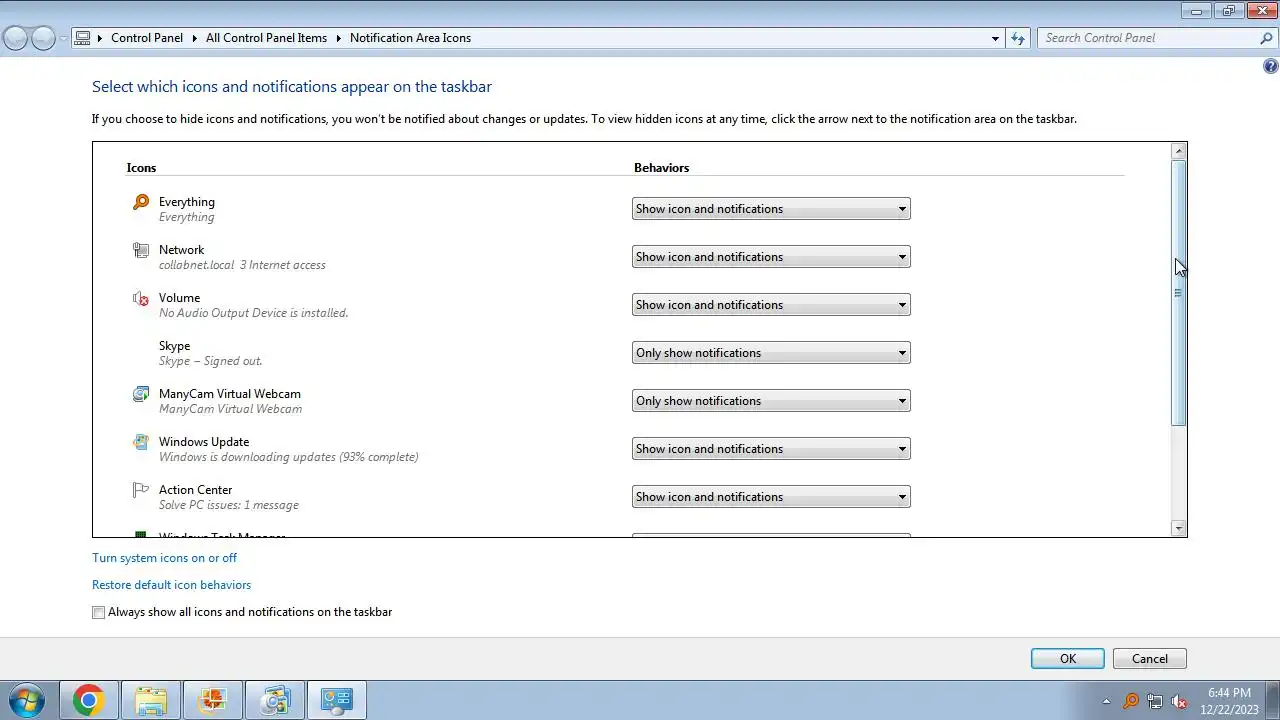Toggle Always show all icons checkbox
The width and height of the screenshot is (1280, 720).
point(98,612)
